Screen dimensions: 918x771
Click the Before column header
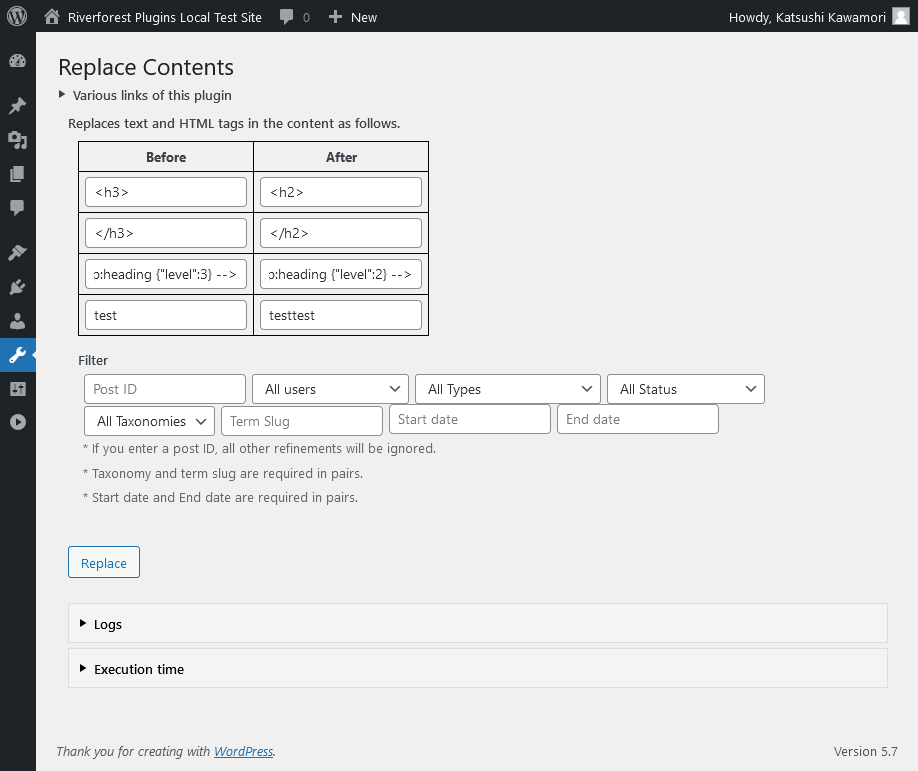click(x=166, y=157)
